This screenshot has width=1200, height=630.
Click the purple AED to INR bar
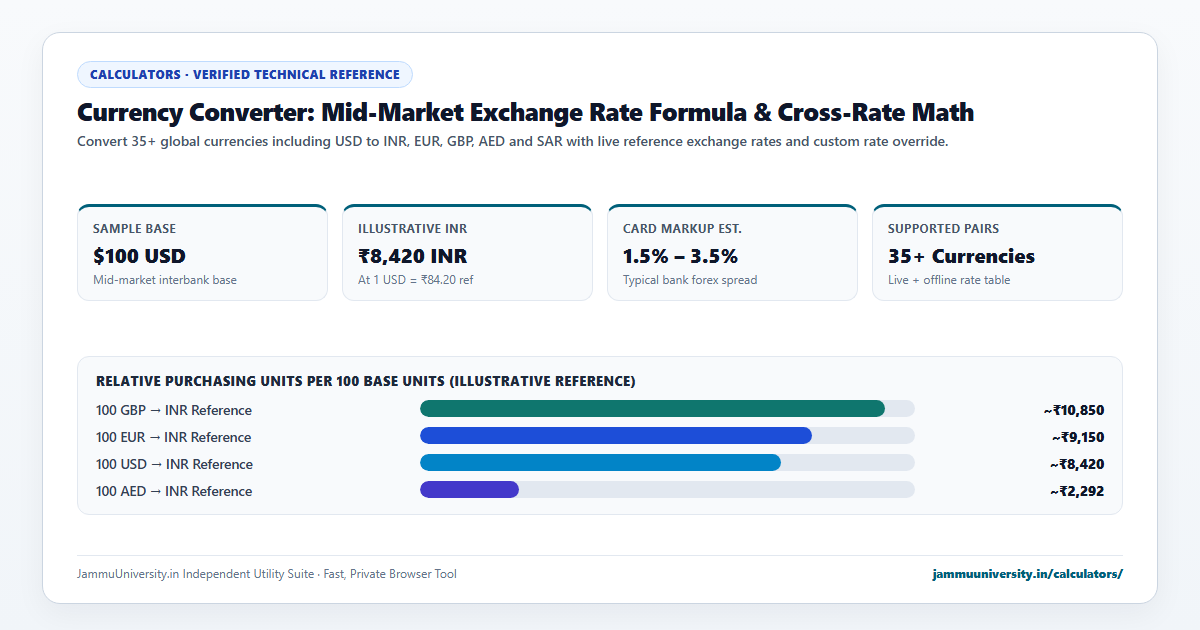(469, 490)
